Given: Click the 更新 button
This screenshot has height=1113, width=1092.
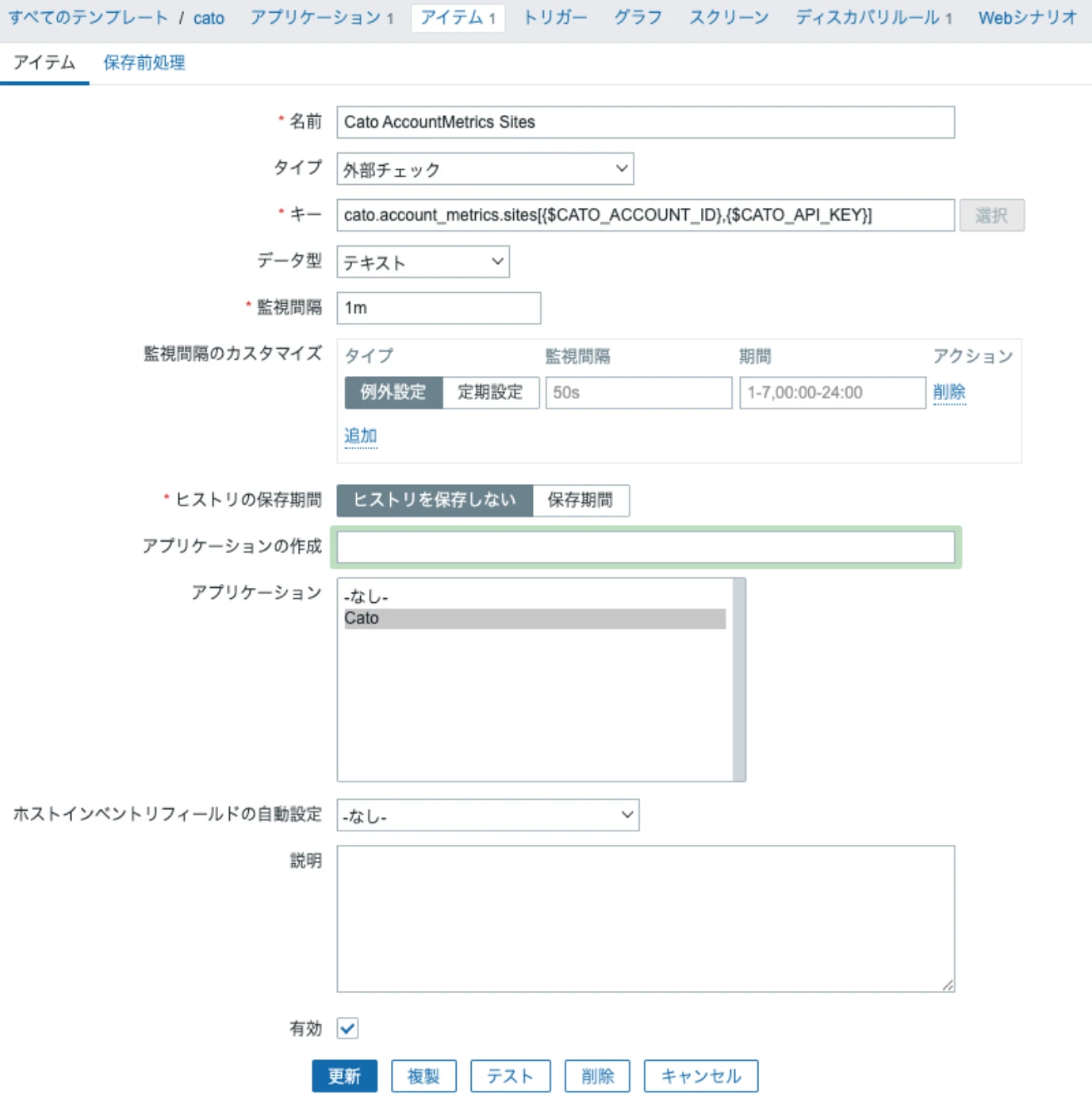Looking at the screenshot, I should [344, 1076].
